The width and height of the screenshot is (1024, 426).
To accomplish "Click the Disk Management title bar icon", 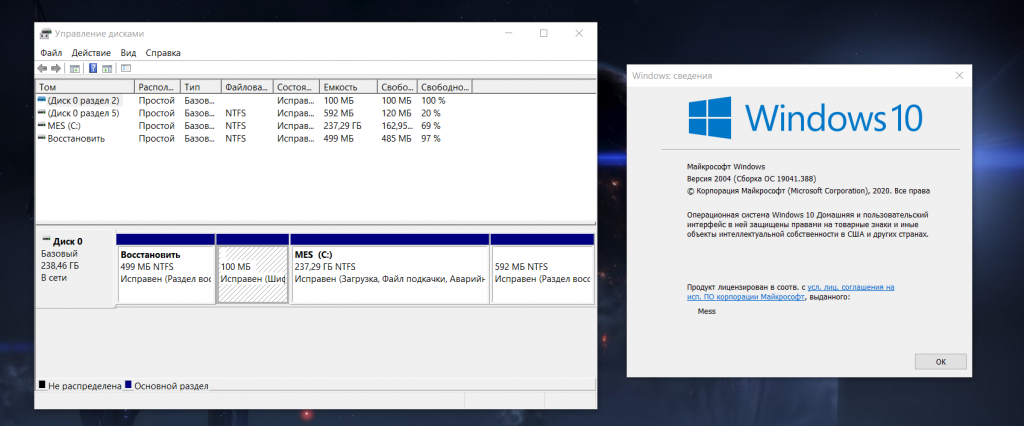I will click(x=46, y=33).
